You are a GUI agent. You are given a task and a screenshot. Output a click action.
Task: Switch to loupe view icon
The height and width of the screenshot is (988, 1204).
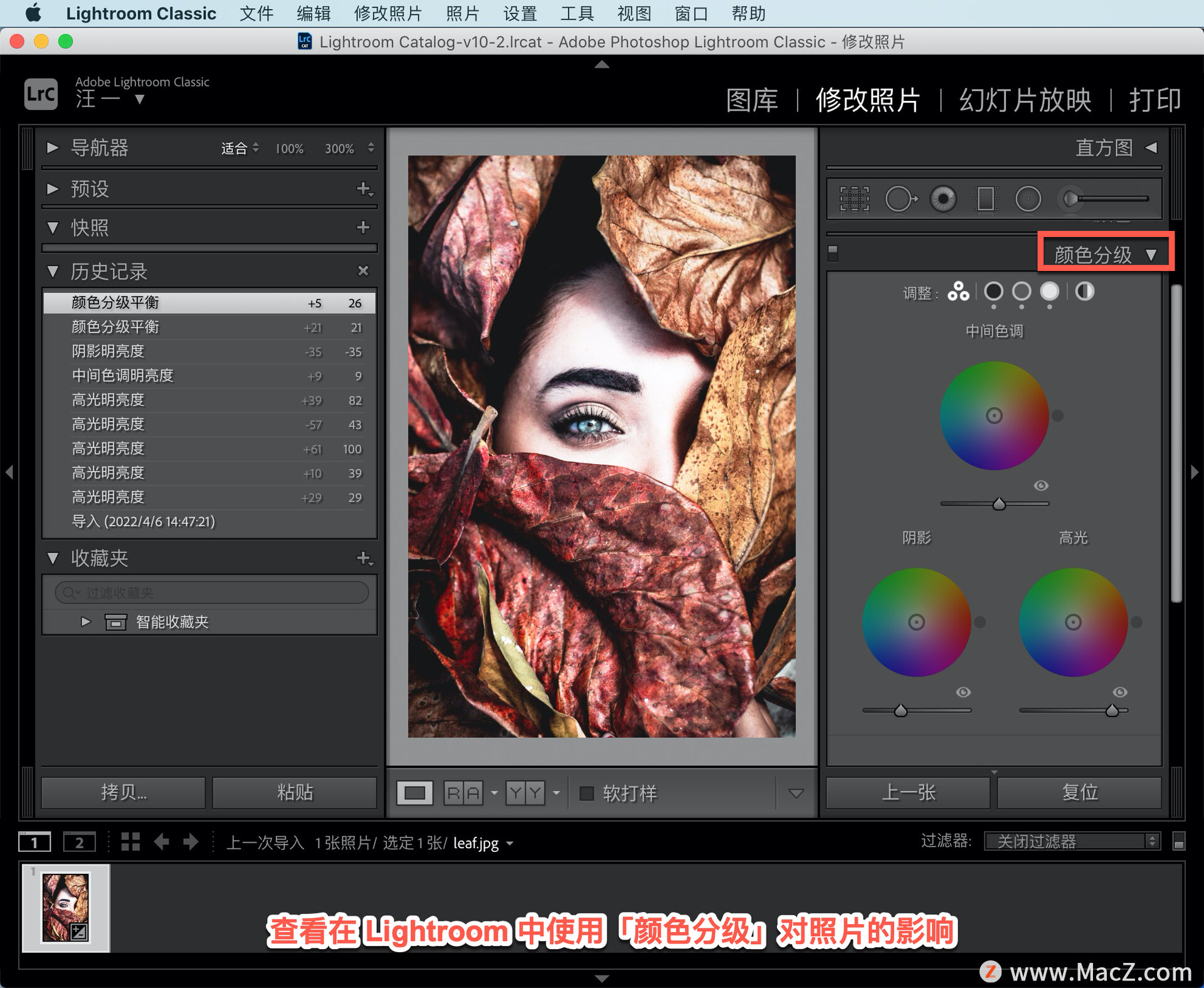click(415, 793)
